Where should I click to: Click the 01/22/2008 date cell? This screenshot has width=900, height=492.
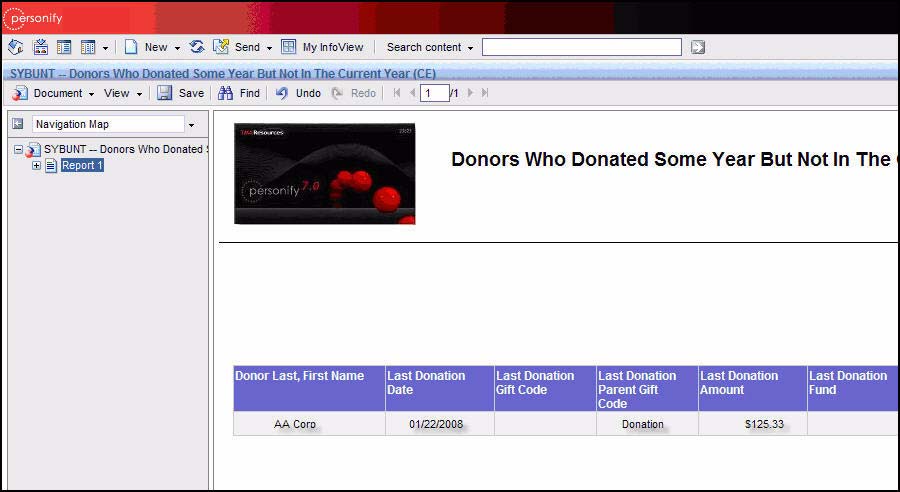coord(440,424)
